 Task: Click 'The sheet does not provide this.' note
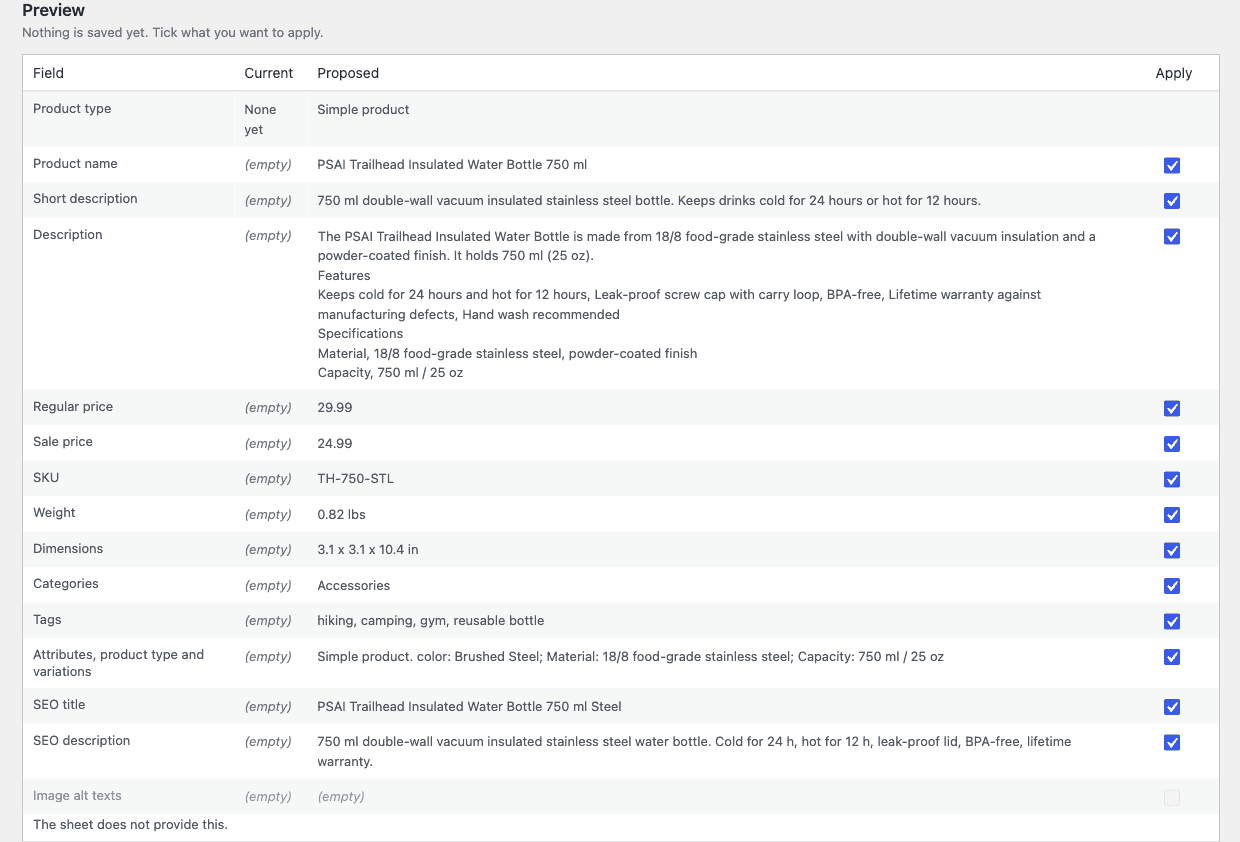point(130,825)
